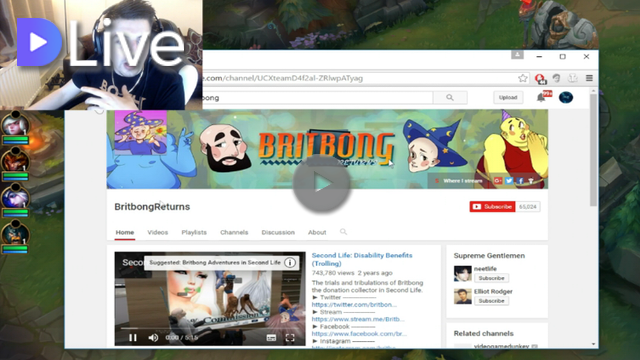Switch to the Channels tab
This screenshot has width=640, height=360.
(x=234, y=232)
